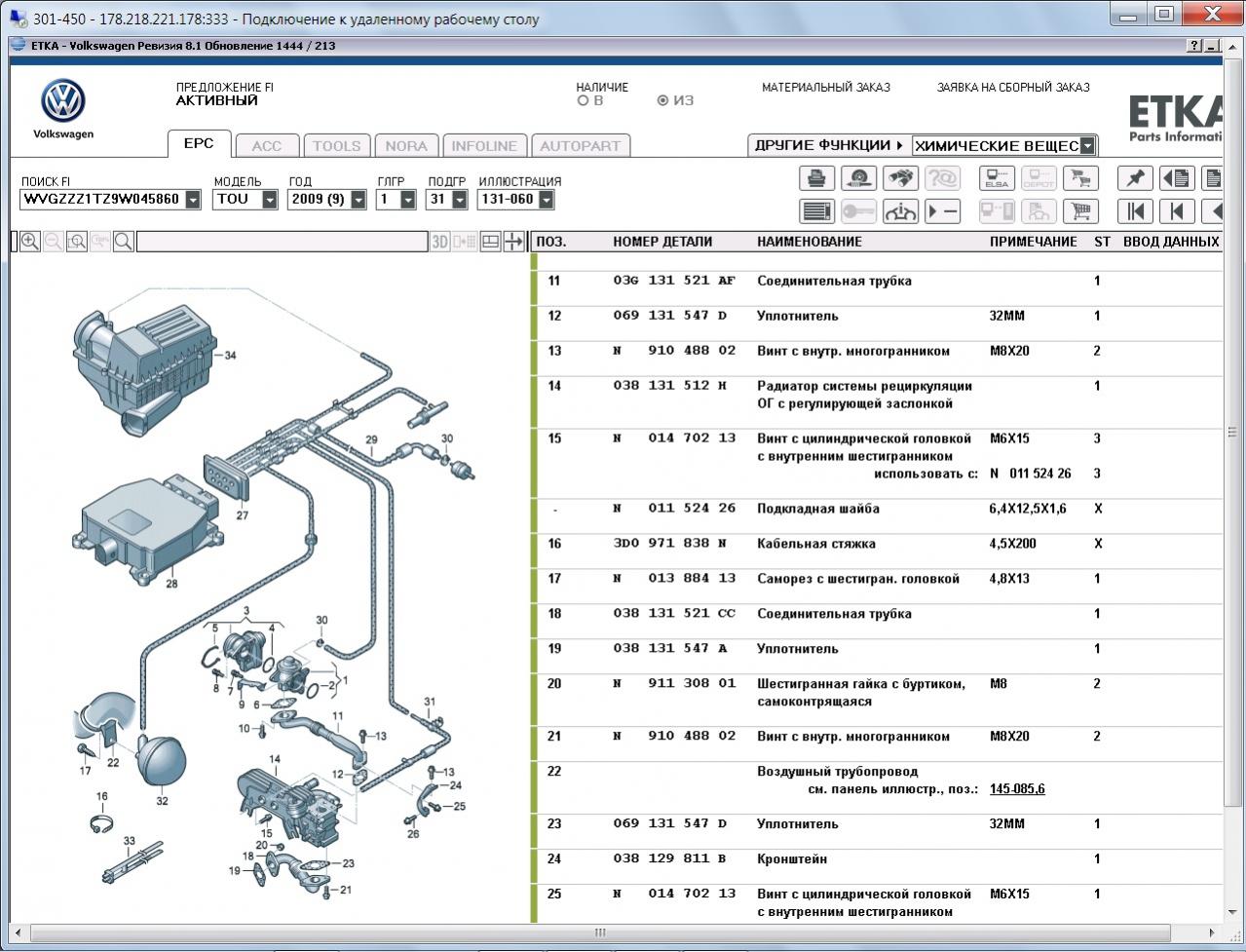Click the illustration search input field
The width and height of the screenshot is (1246, 952).
pos(282,242)
